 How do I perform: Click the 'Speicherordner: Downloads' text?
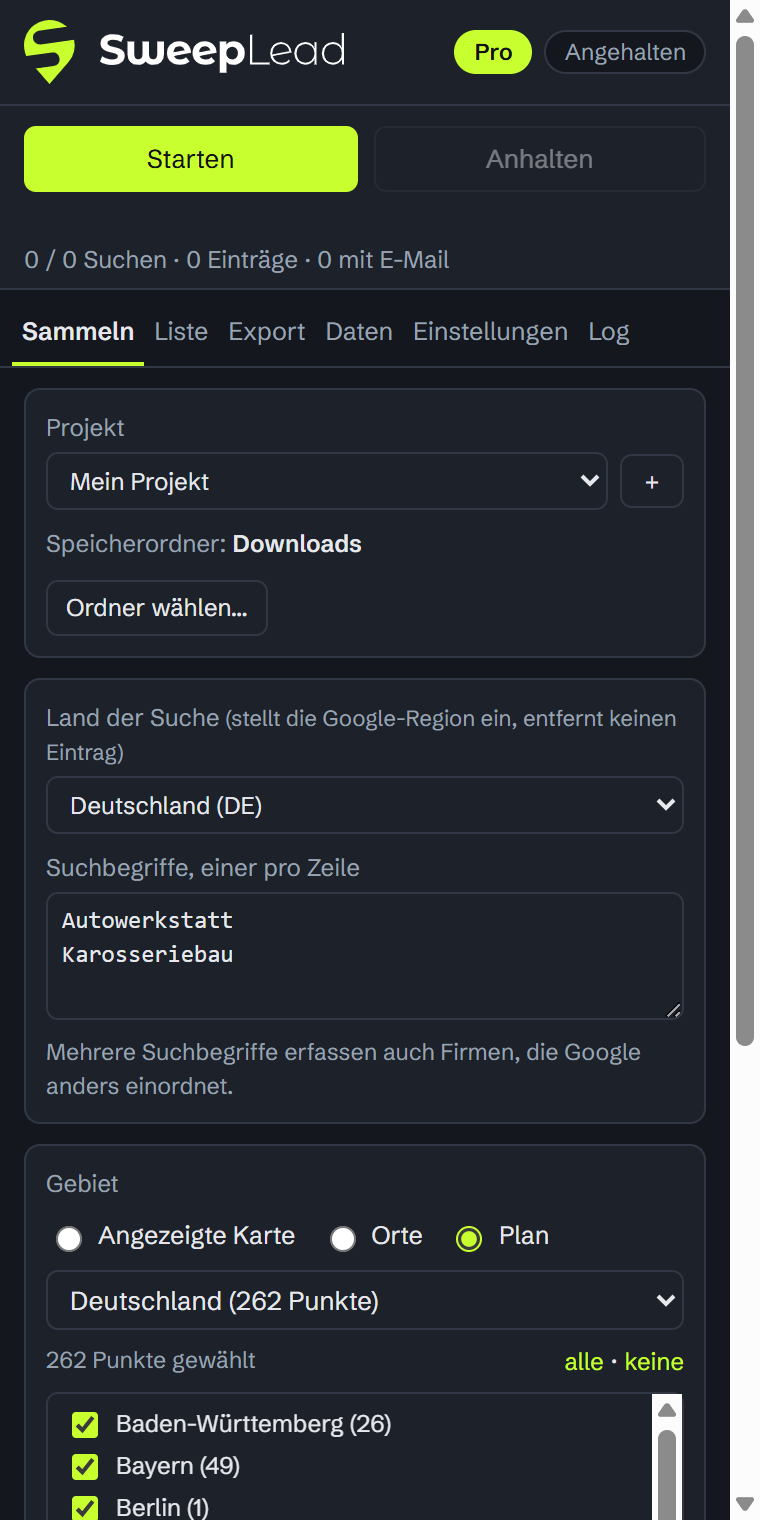pyautogui.click(x=204, y=544)
